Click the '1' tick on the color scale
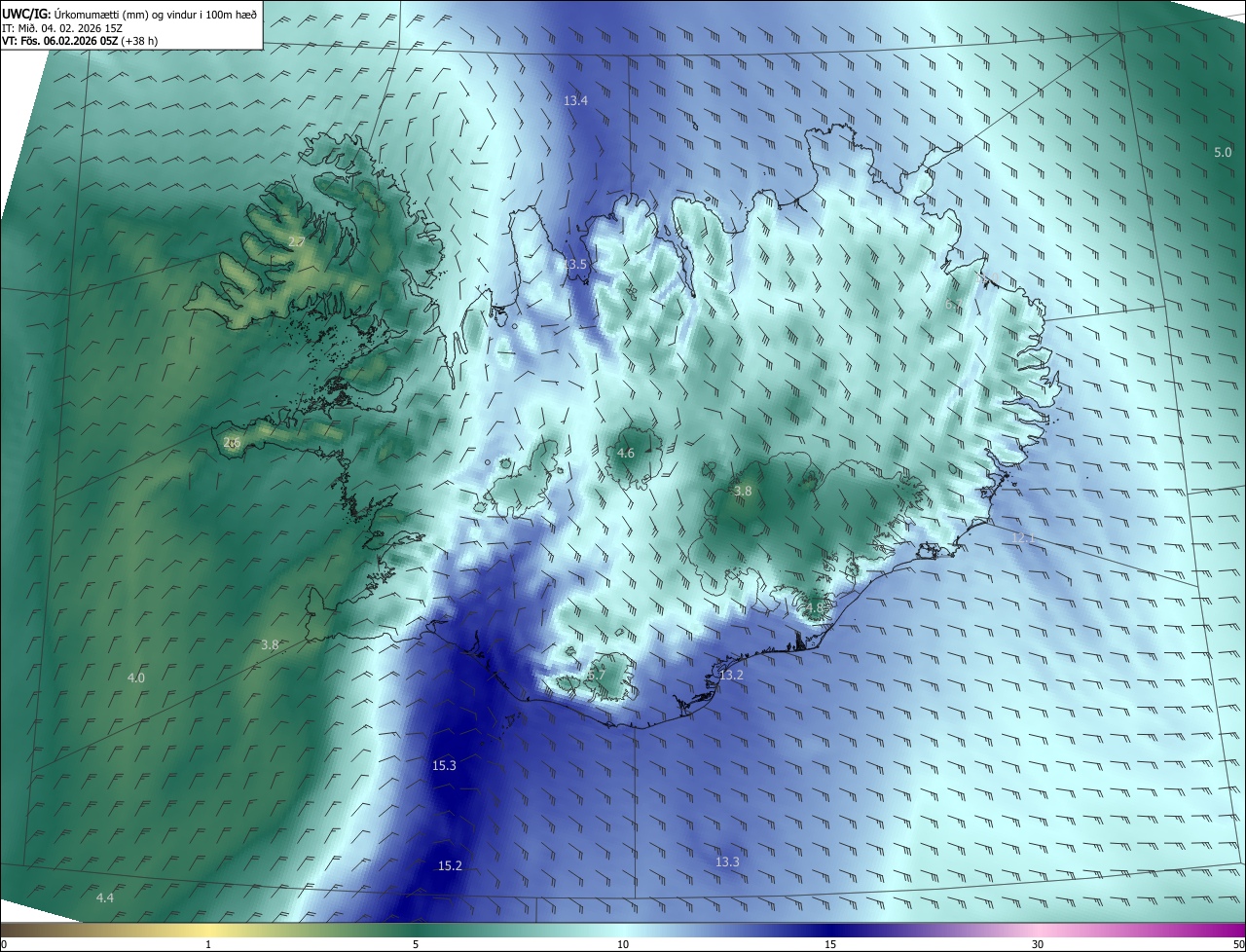 pos(208,944)
